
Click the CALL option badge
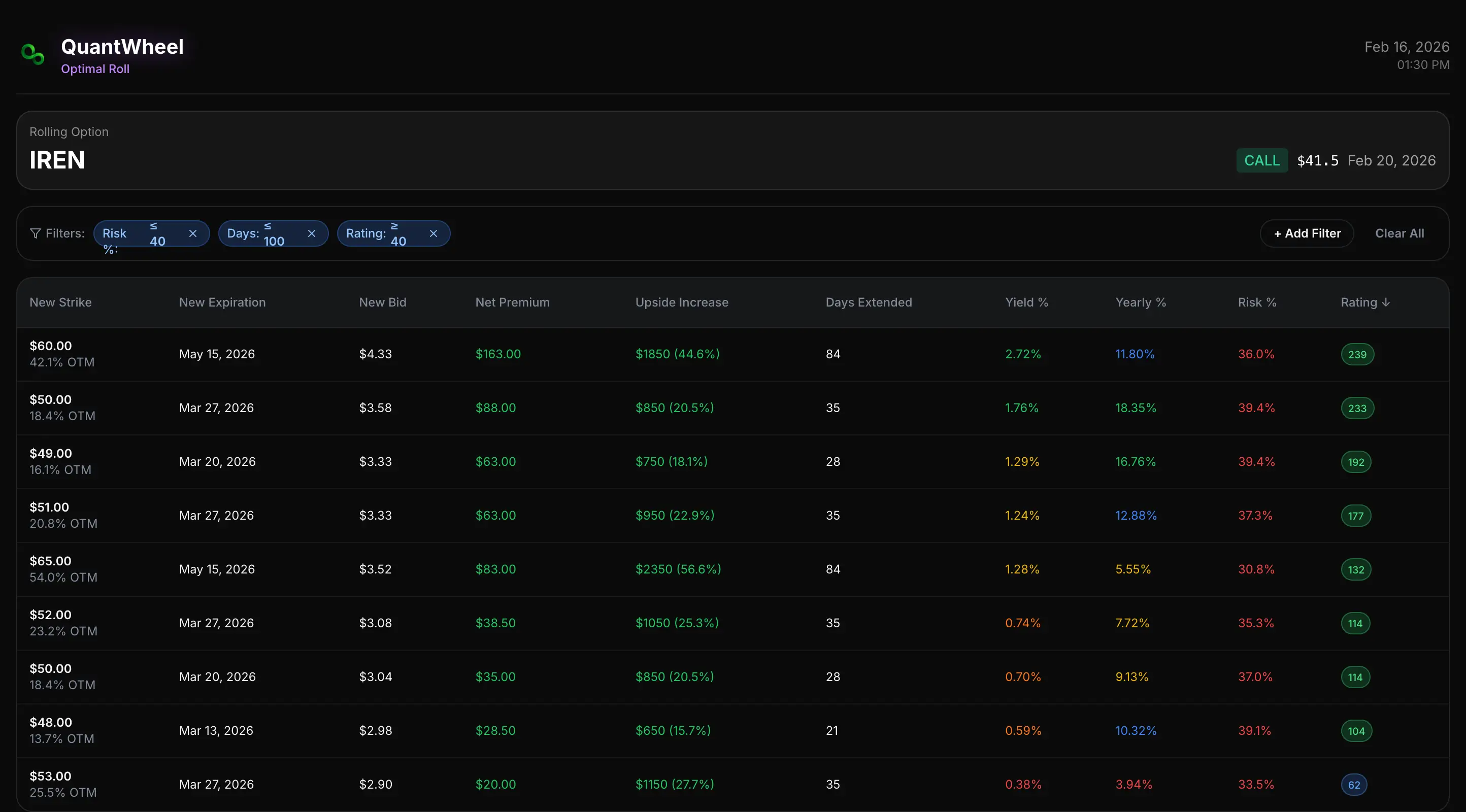[x=1262, y=160]
